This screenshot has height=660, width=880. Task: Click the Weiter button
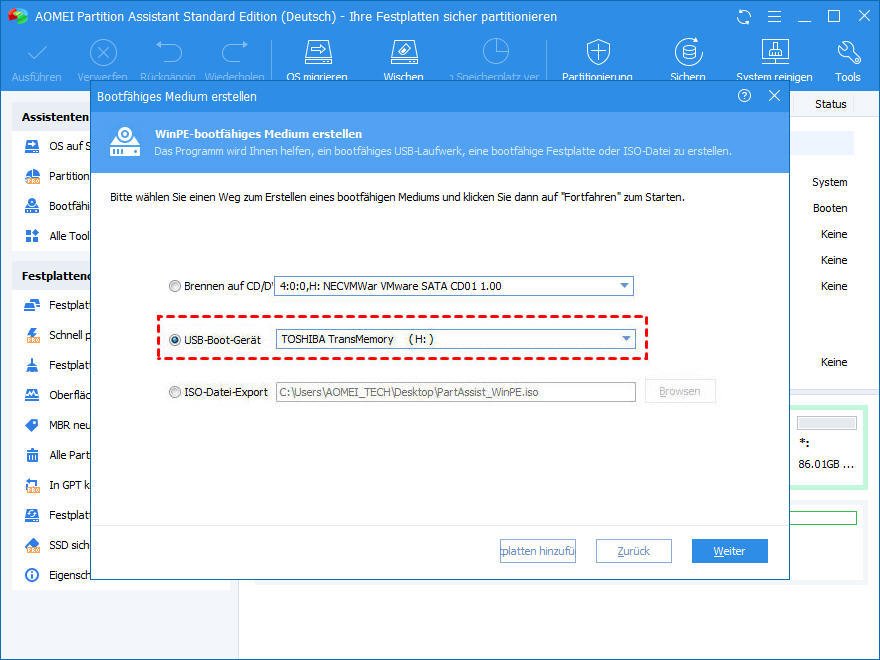pos(730,551)
